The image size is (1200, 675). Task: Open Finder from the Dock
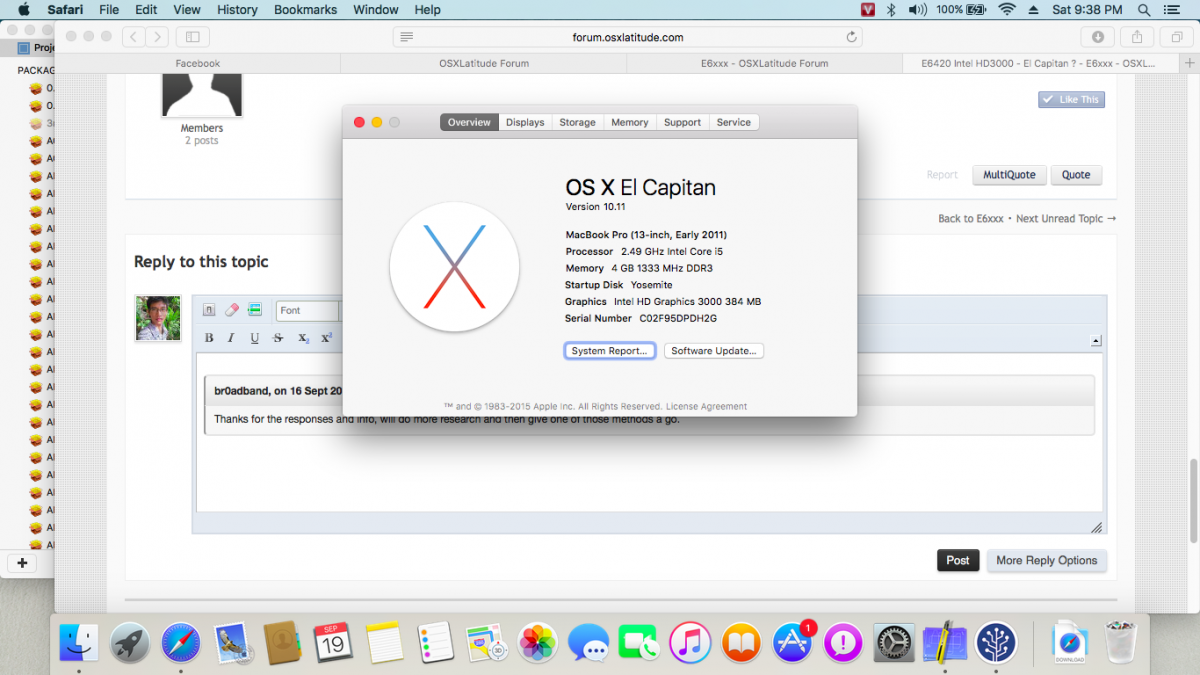[79, 641]
